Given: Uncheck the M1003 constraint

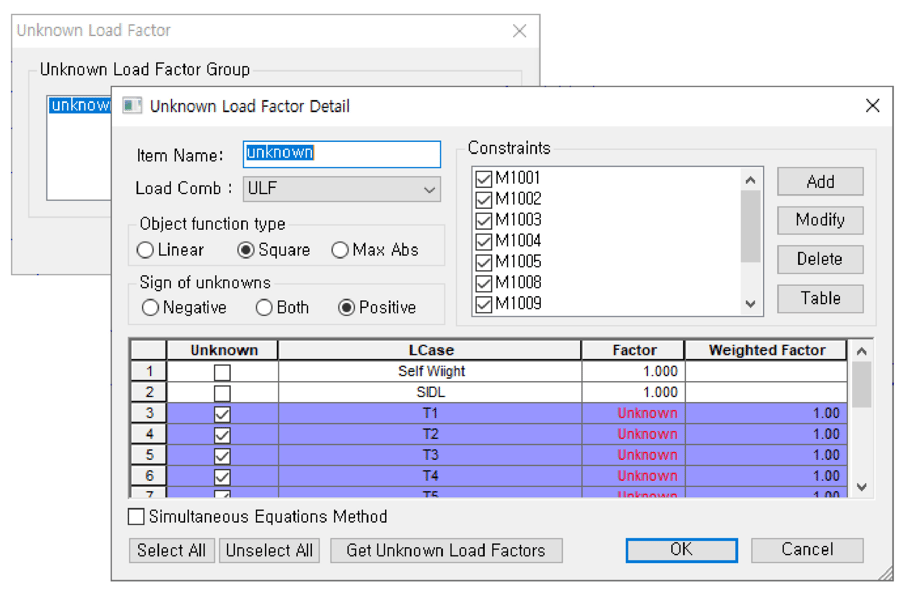Looking at the screenshot, I should (484, 220).
